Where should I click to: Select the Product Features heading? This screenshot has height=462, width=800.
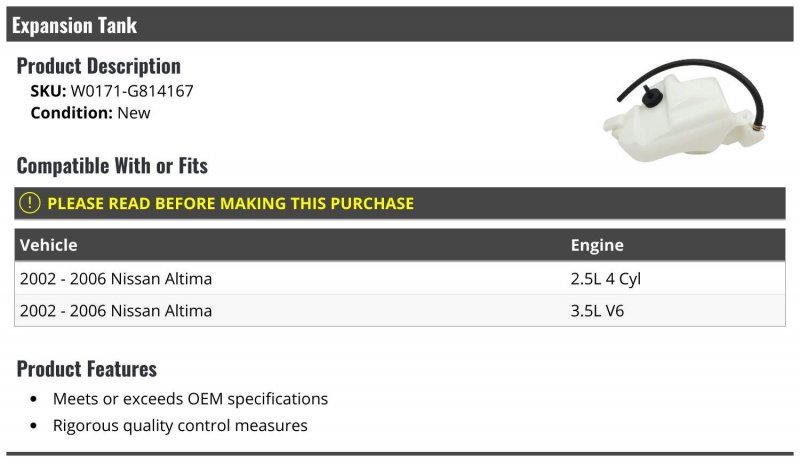pyautogui.click(x=87, y=369)
